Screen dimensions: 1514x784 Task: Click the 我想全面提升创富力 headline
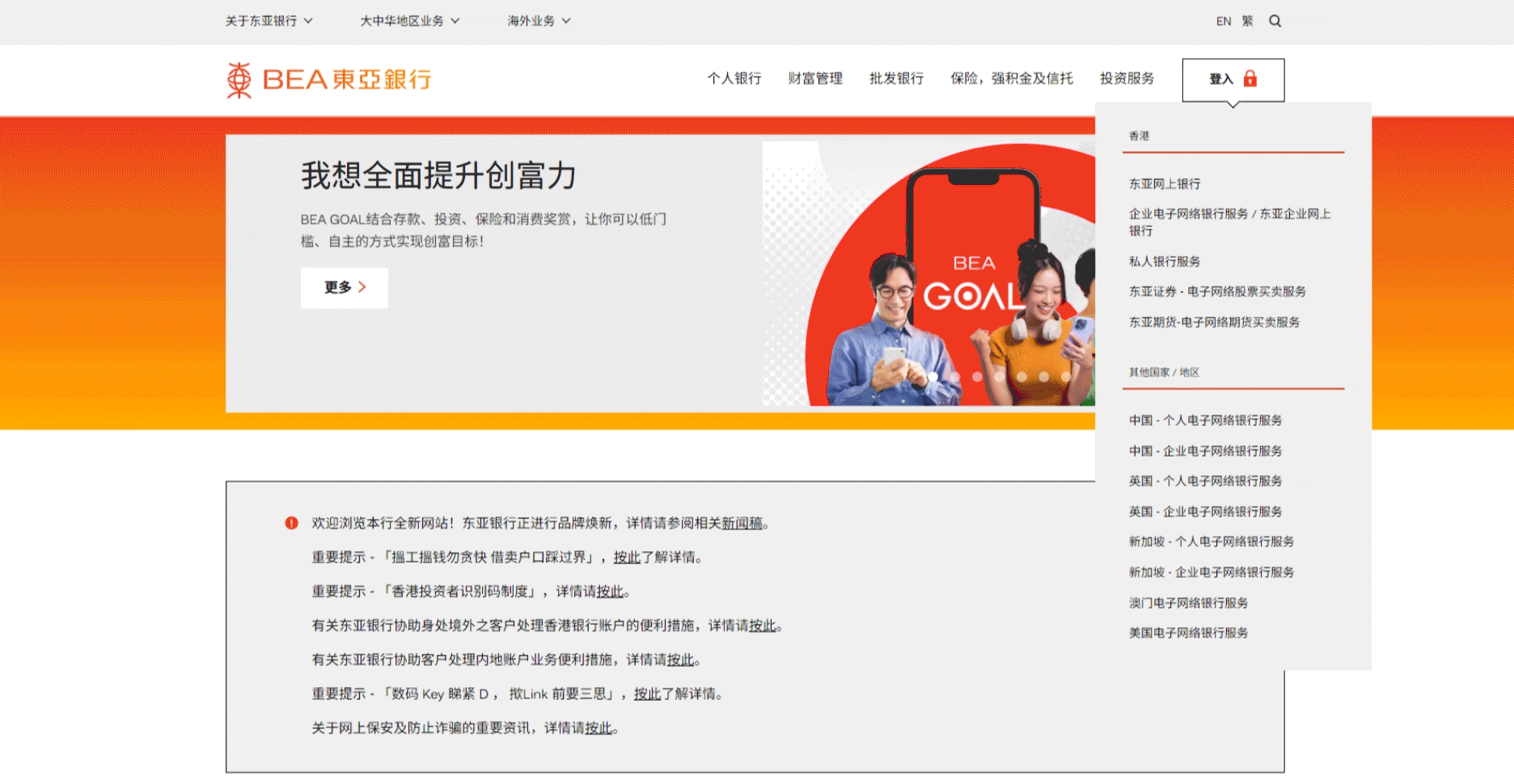(438, 175)
